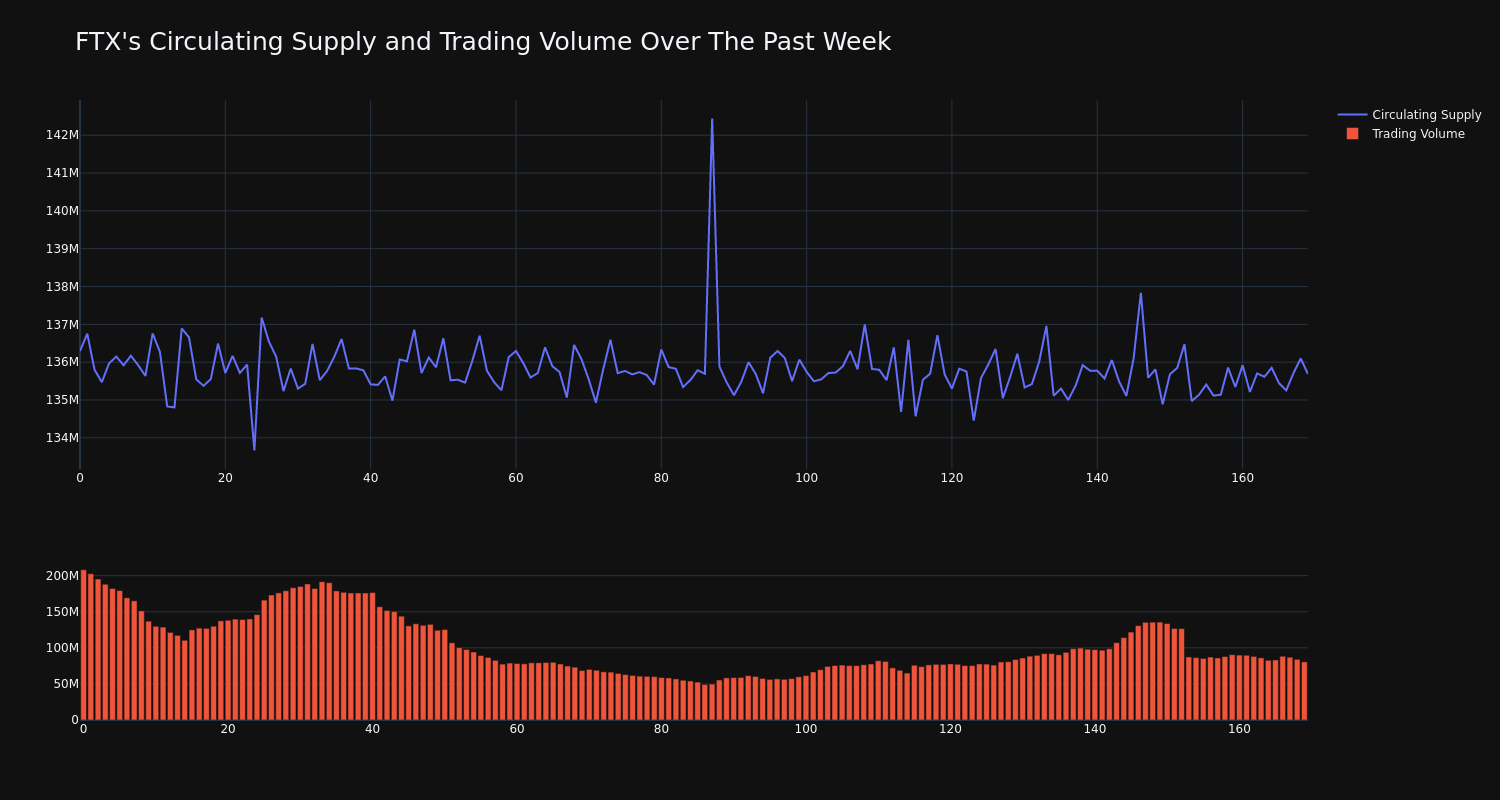Click the Trading Volume legend color swatch
Image resolution: width=1500 pixels, height=800 pixels.
[1352, 134]
